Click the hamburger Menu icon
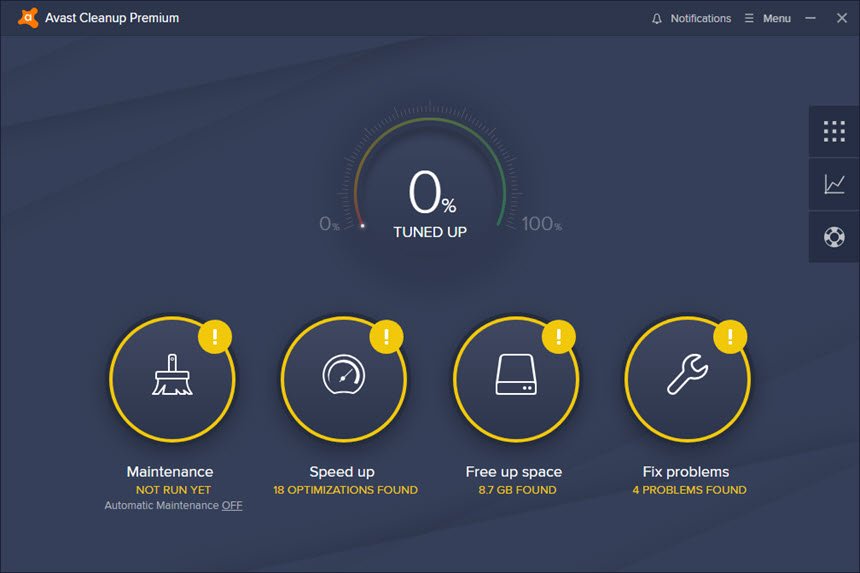 pyautogui.click(x=749, y=18)
